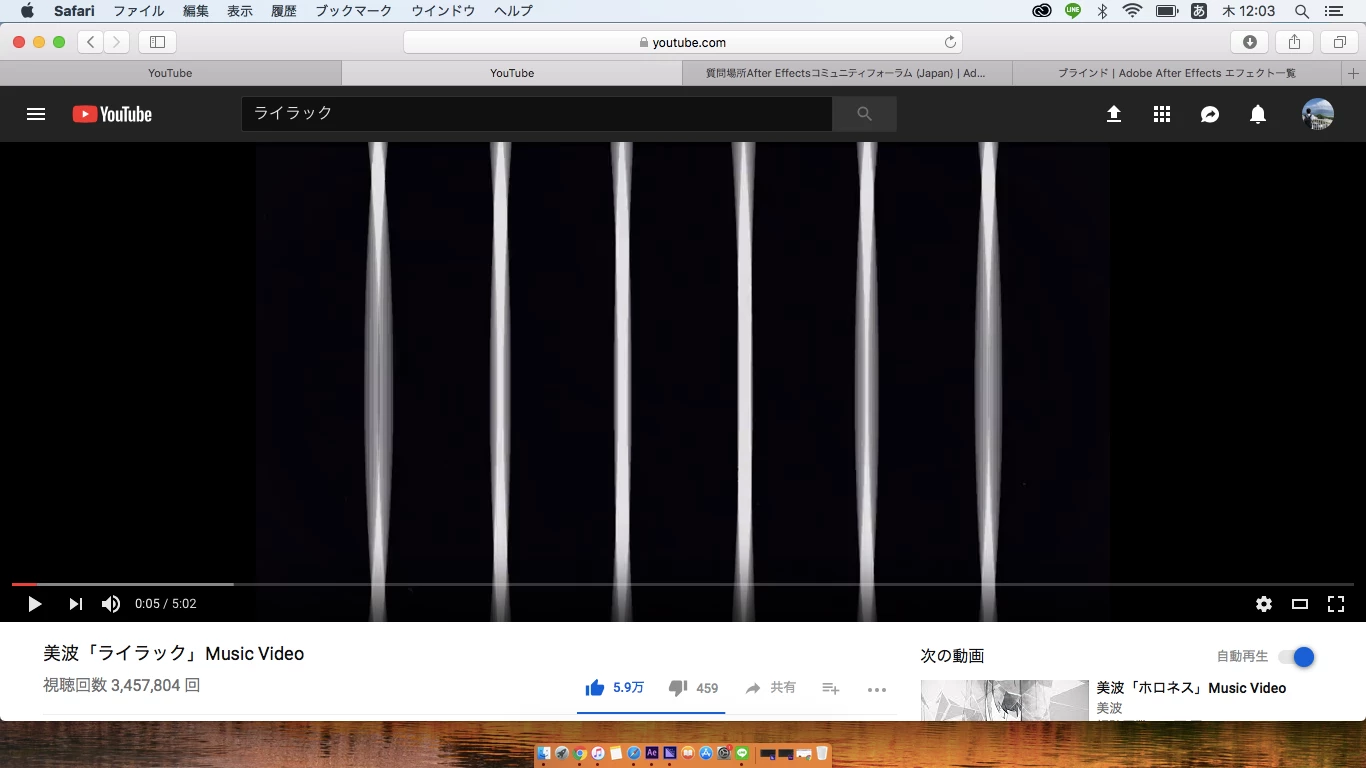Open the ブックマーク menu

tap(354, 11)
